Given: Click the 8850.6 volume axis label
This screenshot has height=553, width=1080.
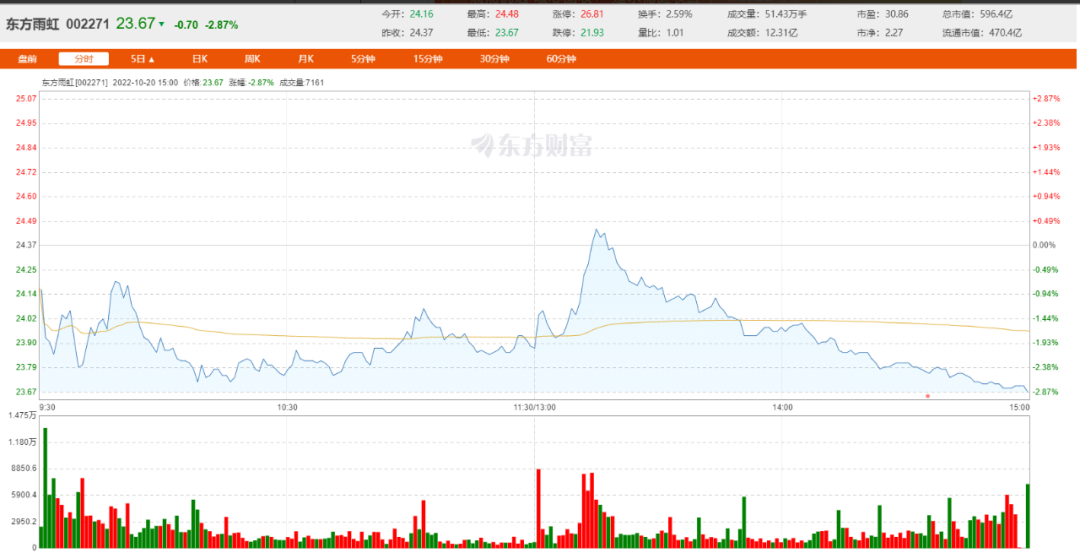Looking at the screenshot, I should (23, 468).
